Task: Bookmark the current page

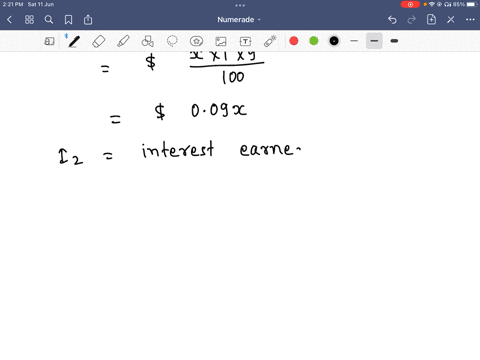Action: click(x=68, y=20)
